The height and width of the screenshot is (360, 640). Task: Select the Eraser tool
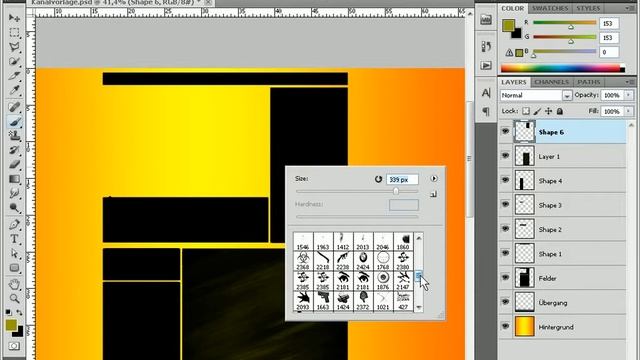tap(14, 164)
